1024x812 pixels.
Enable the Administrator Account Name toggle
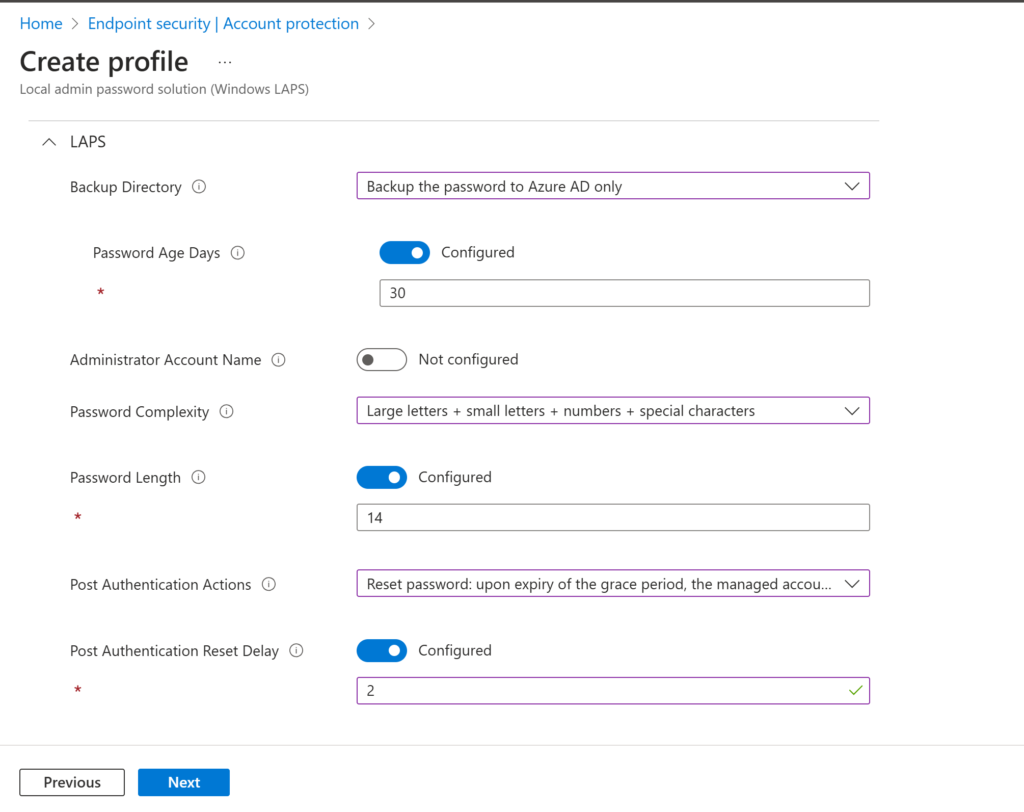pos(381,360)
